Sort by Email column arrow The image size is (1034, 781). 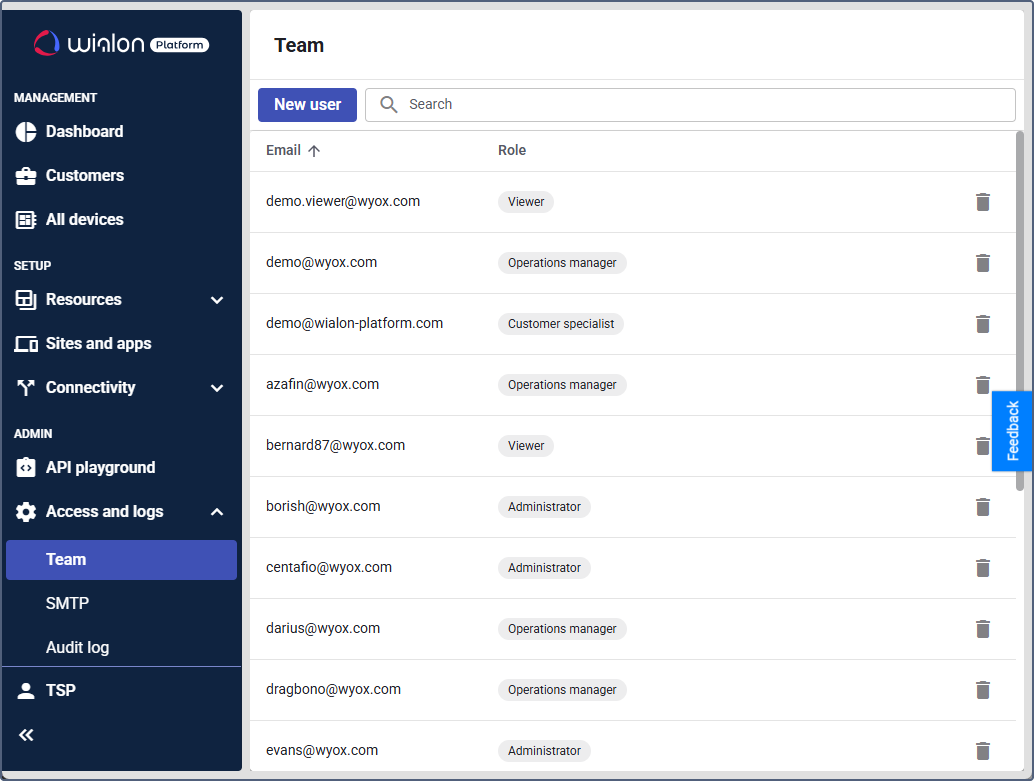[x=314, y=151]
